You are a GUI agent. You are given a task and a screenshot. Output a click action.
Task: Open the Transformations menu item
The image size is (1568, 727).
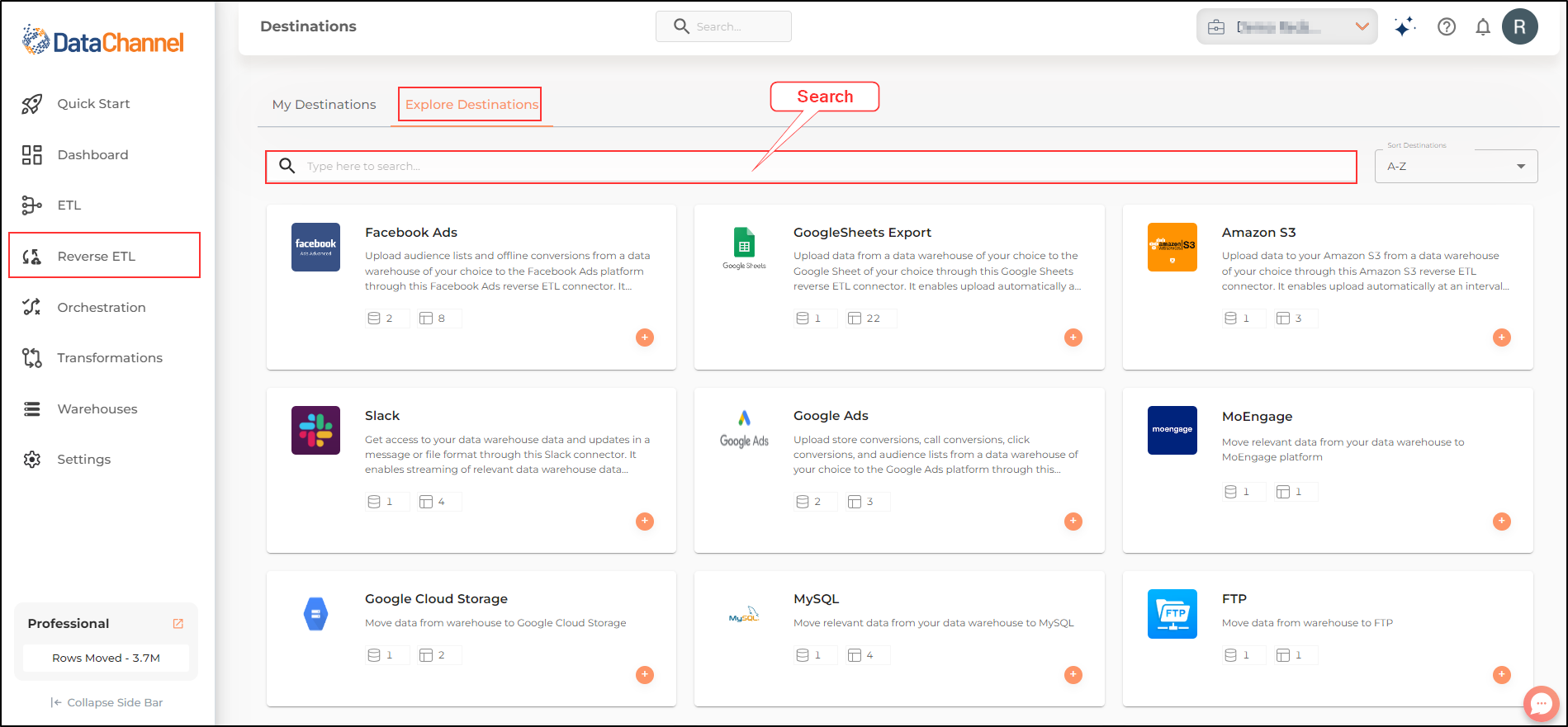tap(110, 358)
